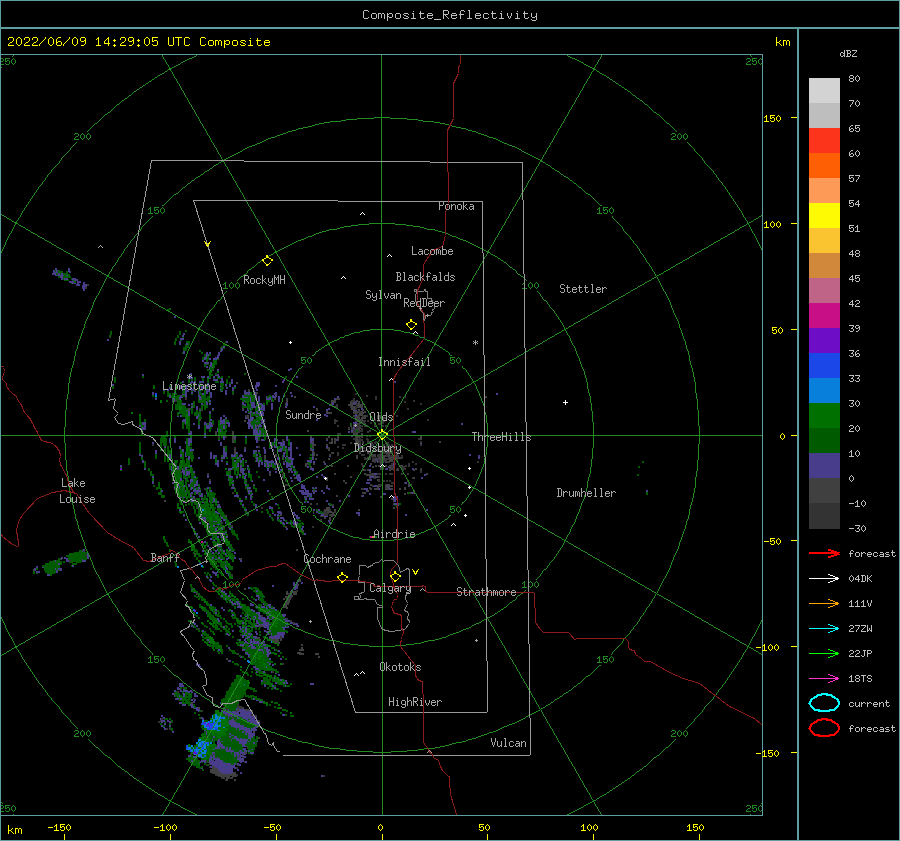This screenshot has width=900, height=841.
Task: Select the Lacombe label
Action: coord(432,251)
